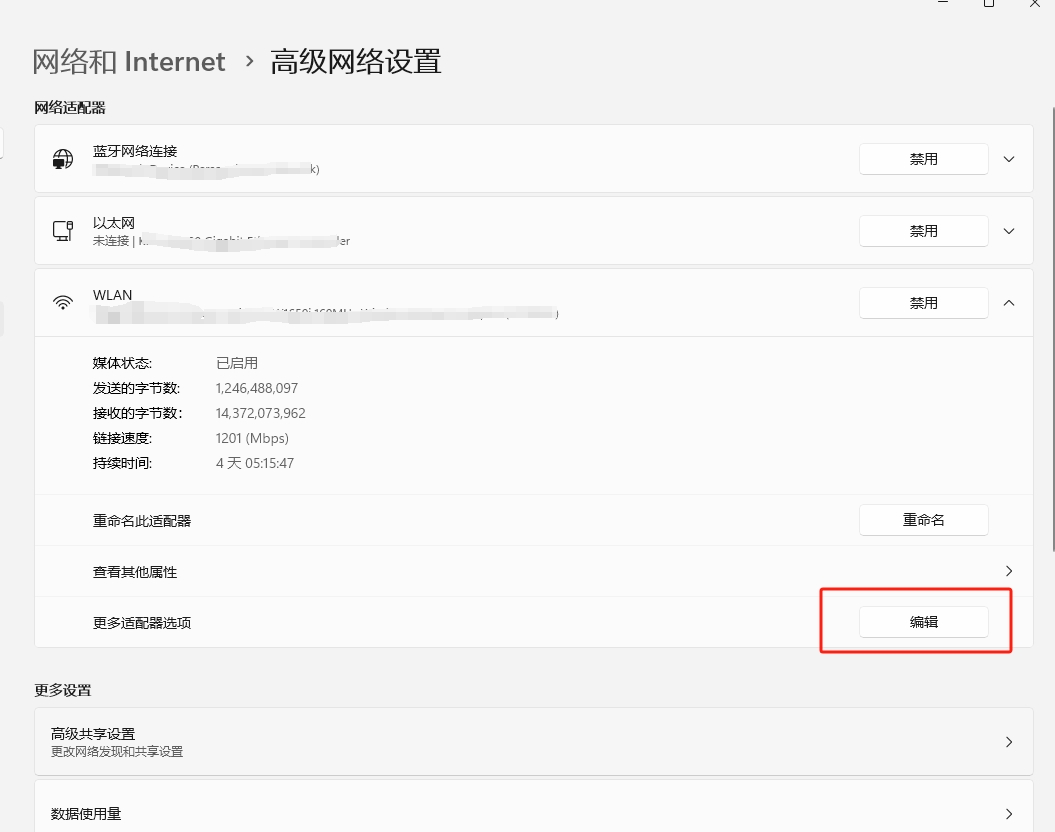This screenshot has height=832, width=1055.
Task: Click the 重命名此适配器 label
Action: click(x=142, y=521)
